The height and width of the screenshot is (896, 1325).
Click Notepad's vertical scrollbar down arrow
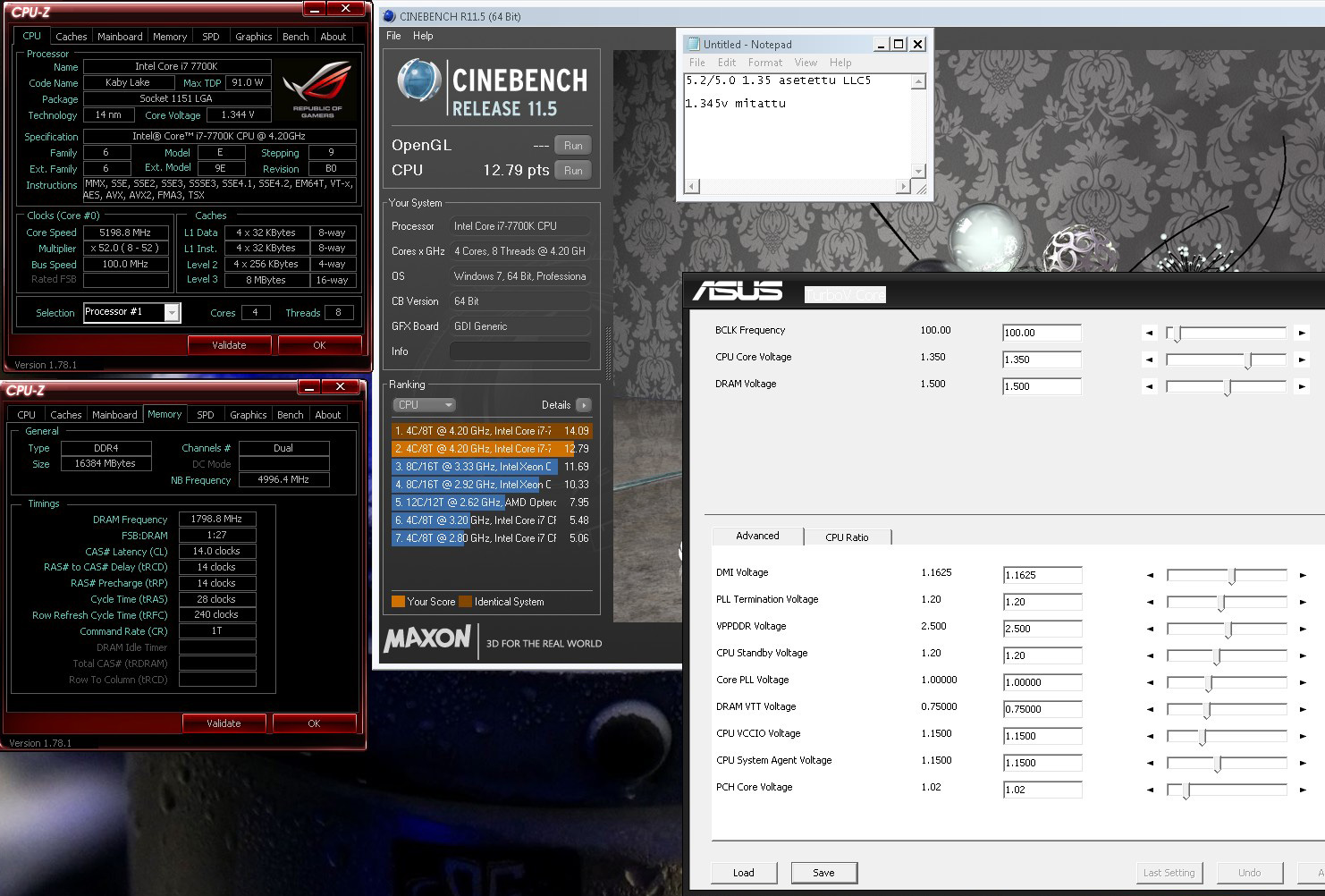click(x=918, y=171)
